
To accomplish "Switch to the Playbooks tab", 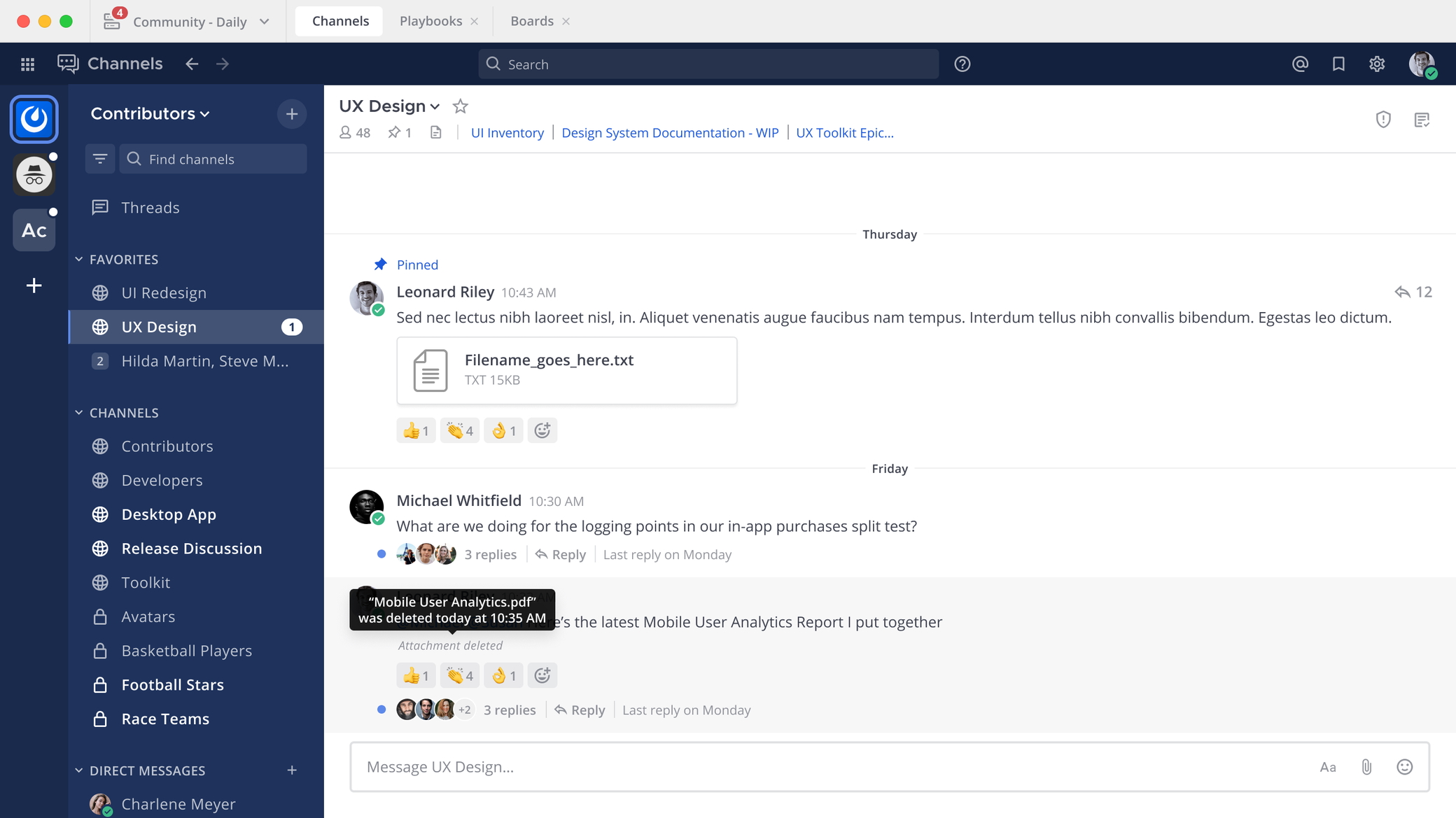I will point(430,21).
